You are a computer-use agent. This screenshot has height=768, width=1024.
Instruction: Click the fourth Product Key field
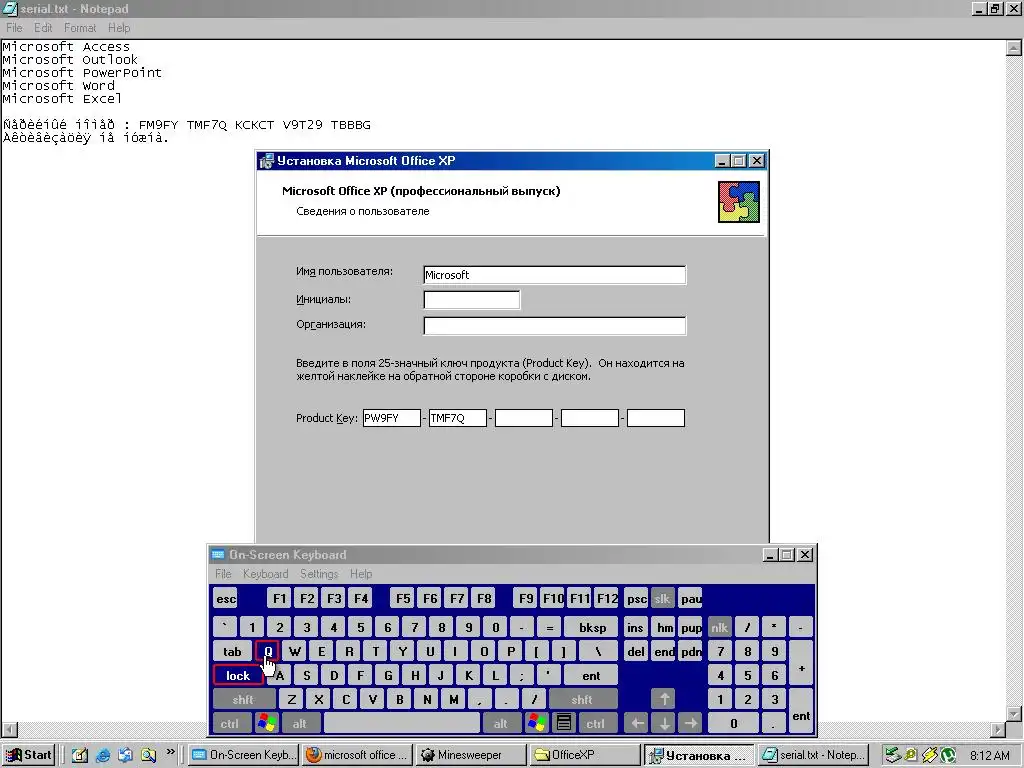pos(590,418)
